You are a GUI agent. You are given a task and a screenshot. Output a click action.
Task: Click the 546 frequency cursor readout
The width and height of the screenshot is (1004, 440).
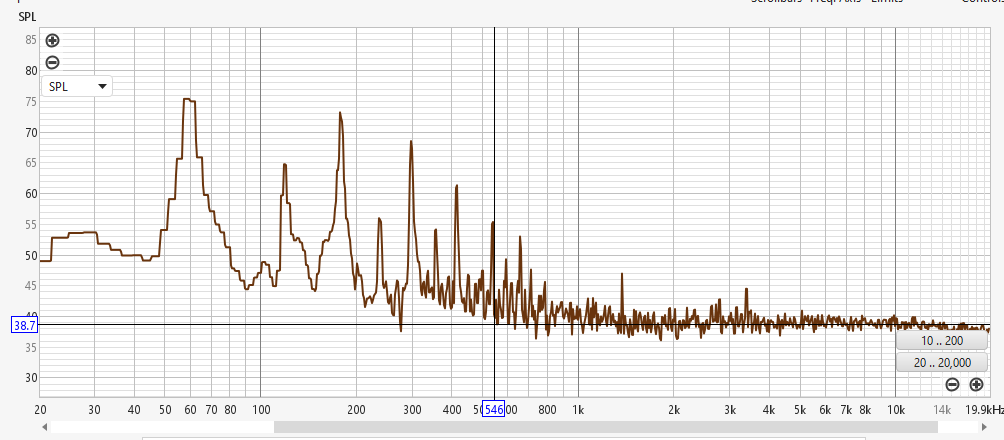(494, 409)
